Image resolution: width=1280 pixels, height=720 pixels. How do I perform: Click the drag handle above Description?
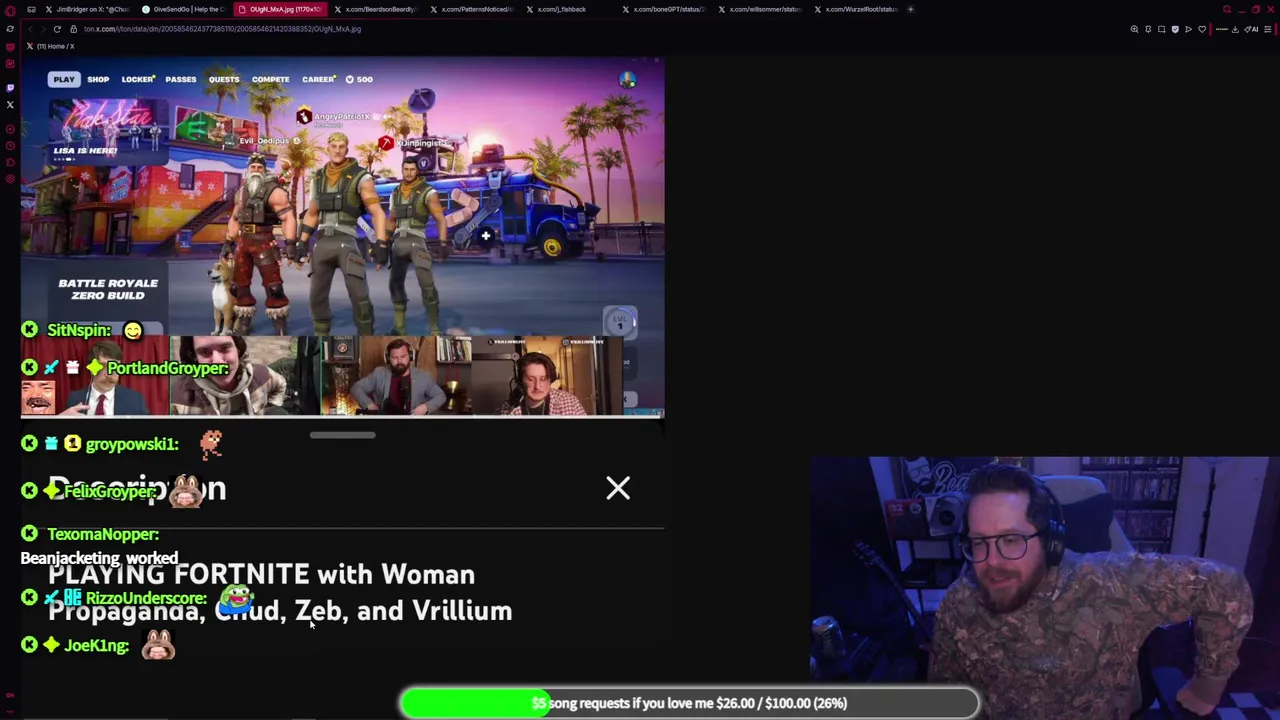[x=342, y=435]
